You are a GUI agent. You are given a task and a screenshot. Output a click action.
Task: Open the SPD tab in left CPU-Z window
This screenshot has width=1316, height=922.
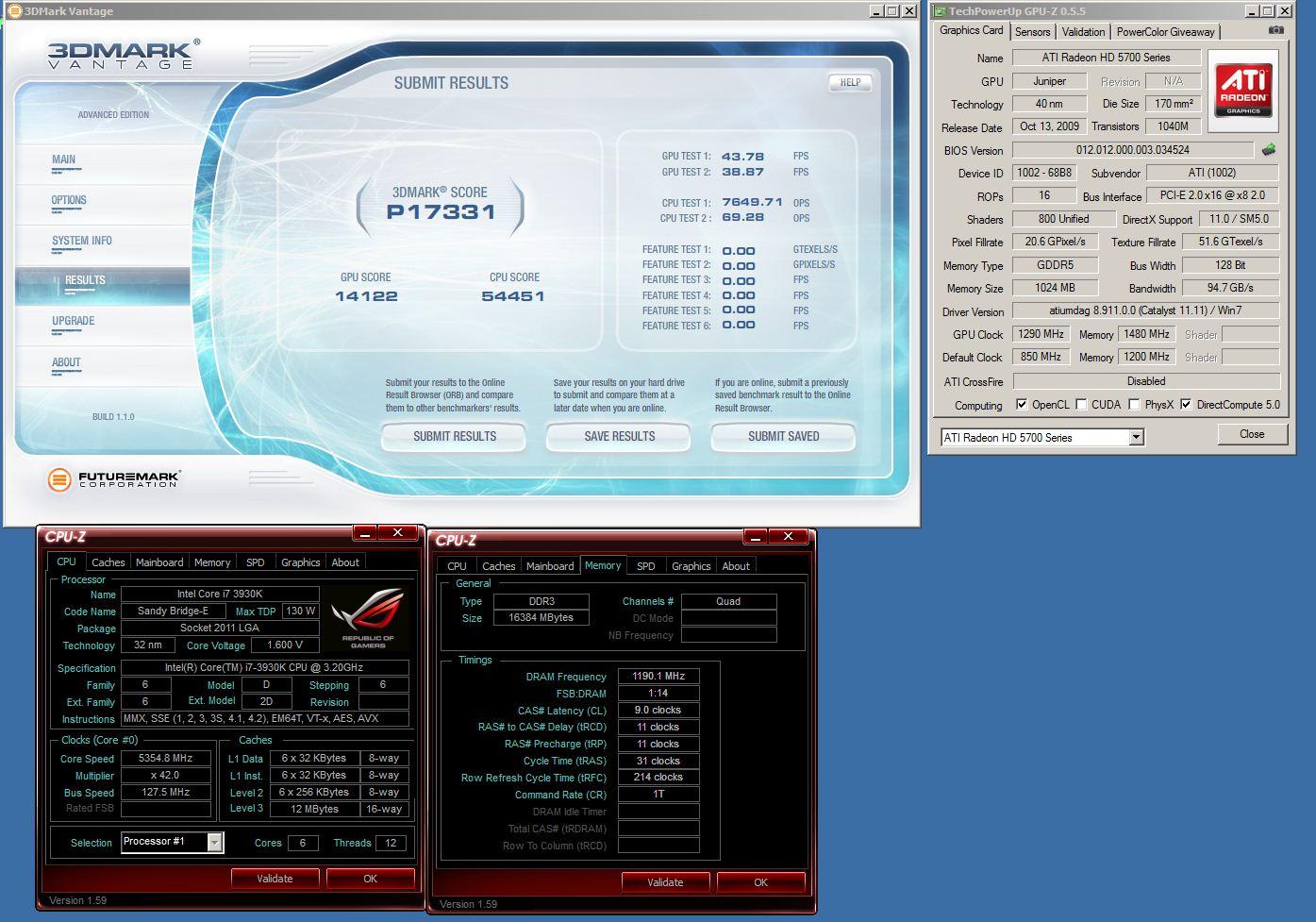(x=256, y=562)
